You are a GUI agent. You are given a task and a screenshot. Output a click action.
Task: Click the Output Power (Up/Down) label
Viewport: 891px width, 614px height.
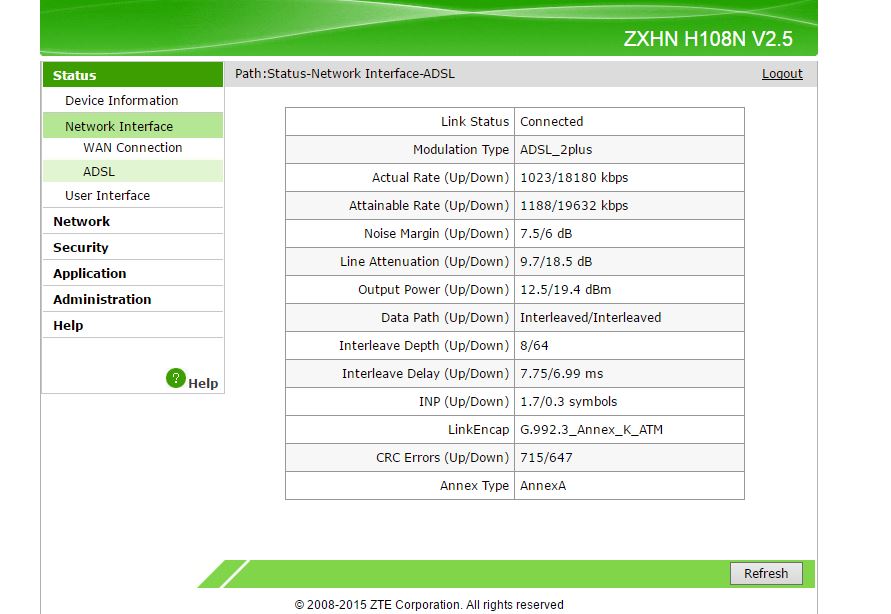434,290
